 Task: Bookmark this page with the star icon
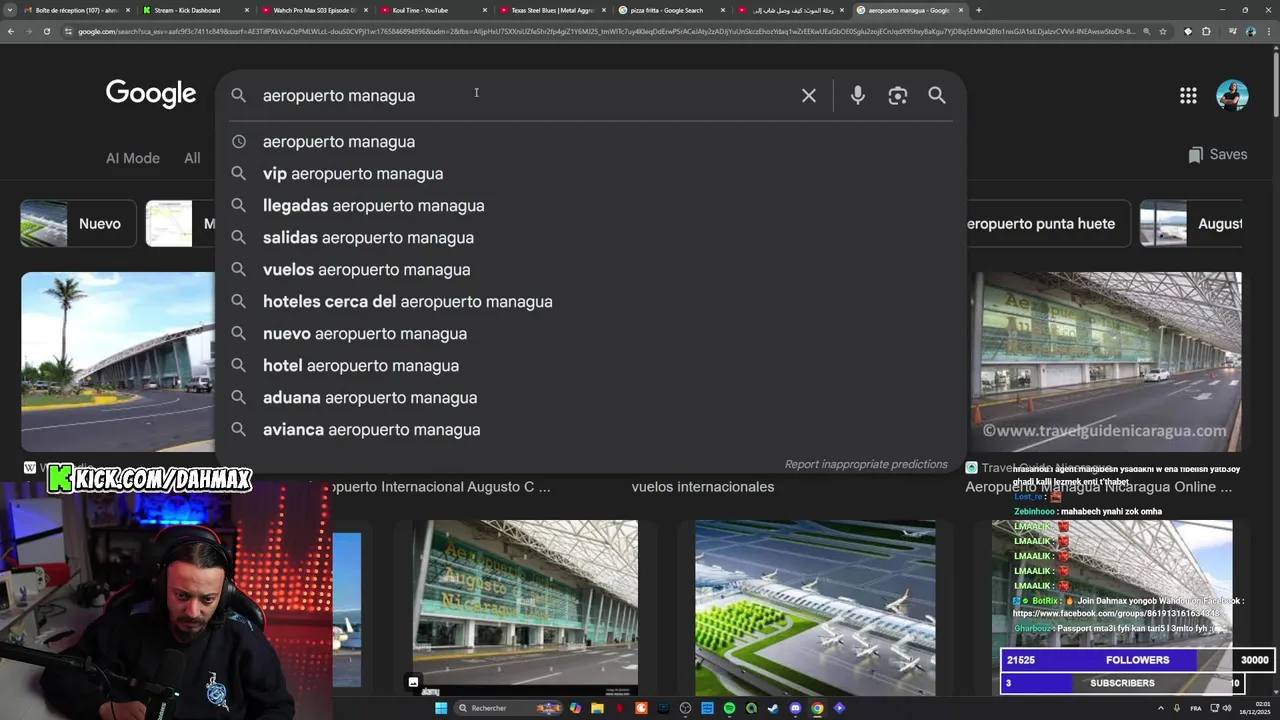pyautogui.click(x=1162, y=31)
